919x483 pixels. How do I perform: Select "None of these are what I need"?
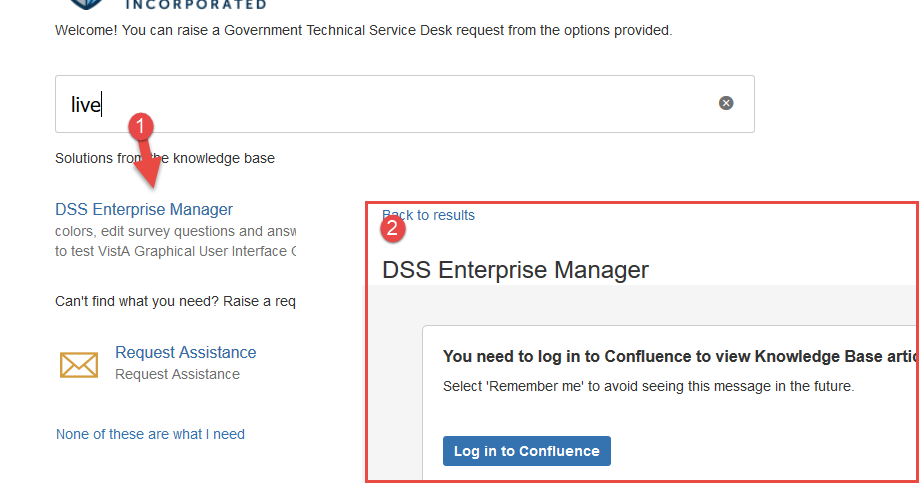150,434
